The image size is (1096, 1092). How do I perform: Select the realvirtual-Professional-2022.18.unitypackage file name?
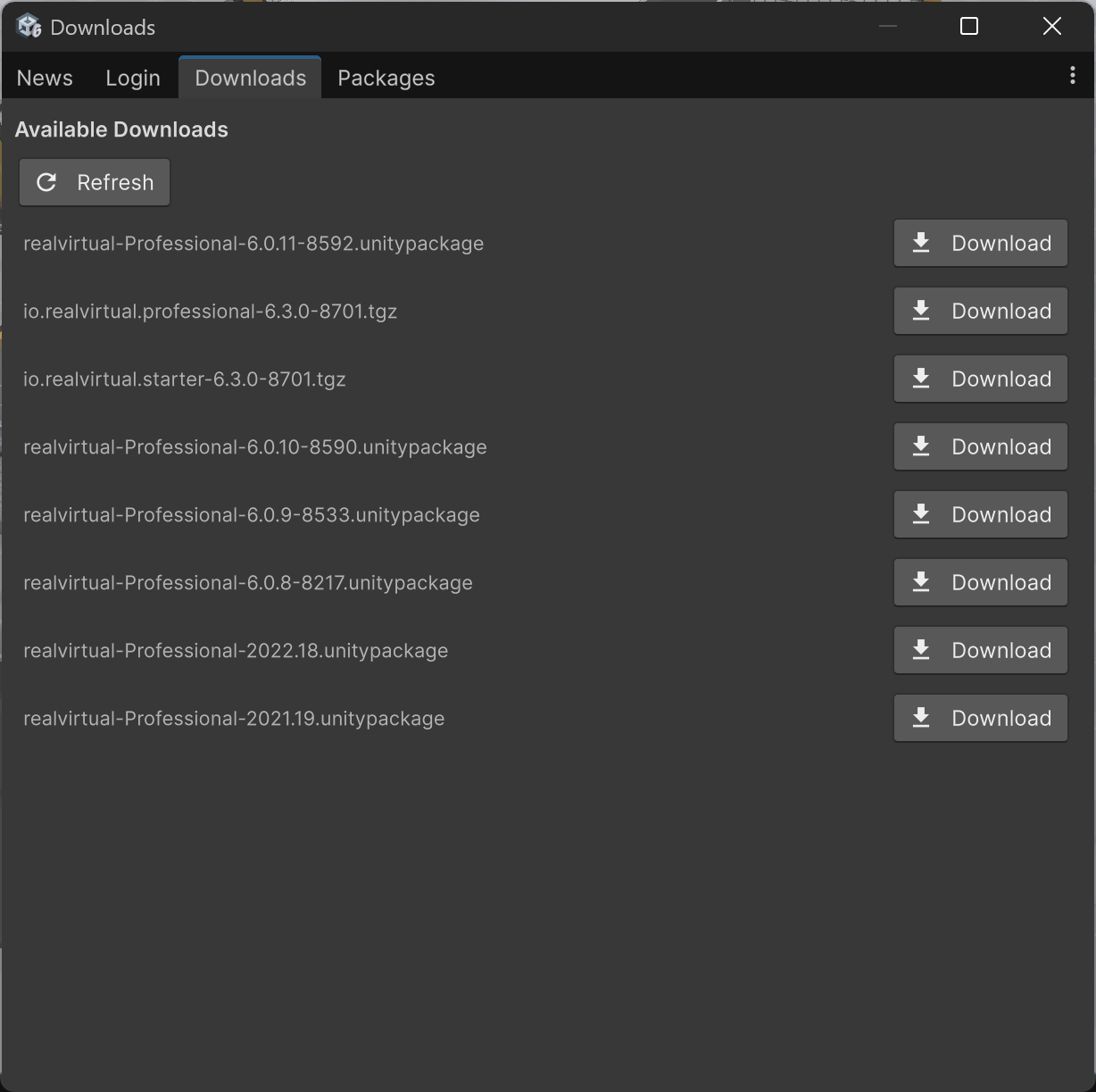click(x=236, y=651)
